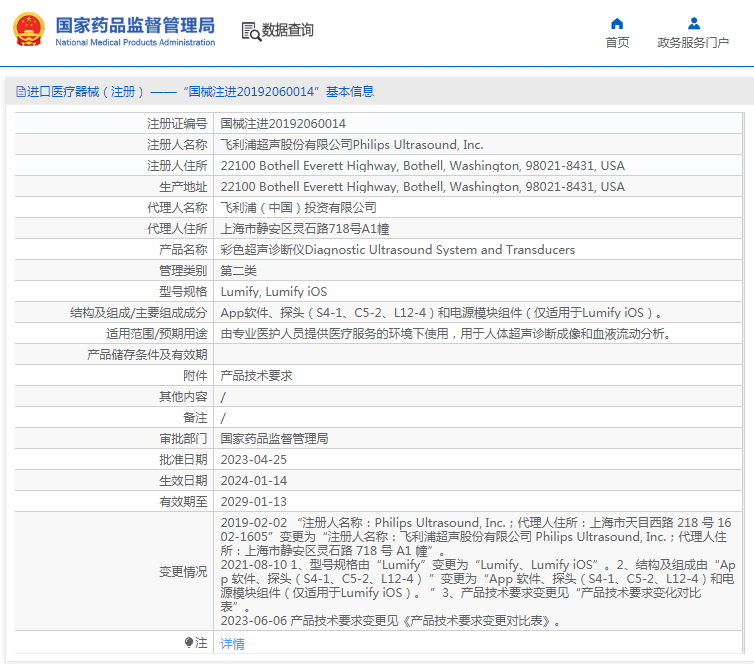Viewport: 754px width, 664px height.
Task: Click the 变更情况 row label
Action: 183,572
